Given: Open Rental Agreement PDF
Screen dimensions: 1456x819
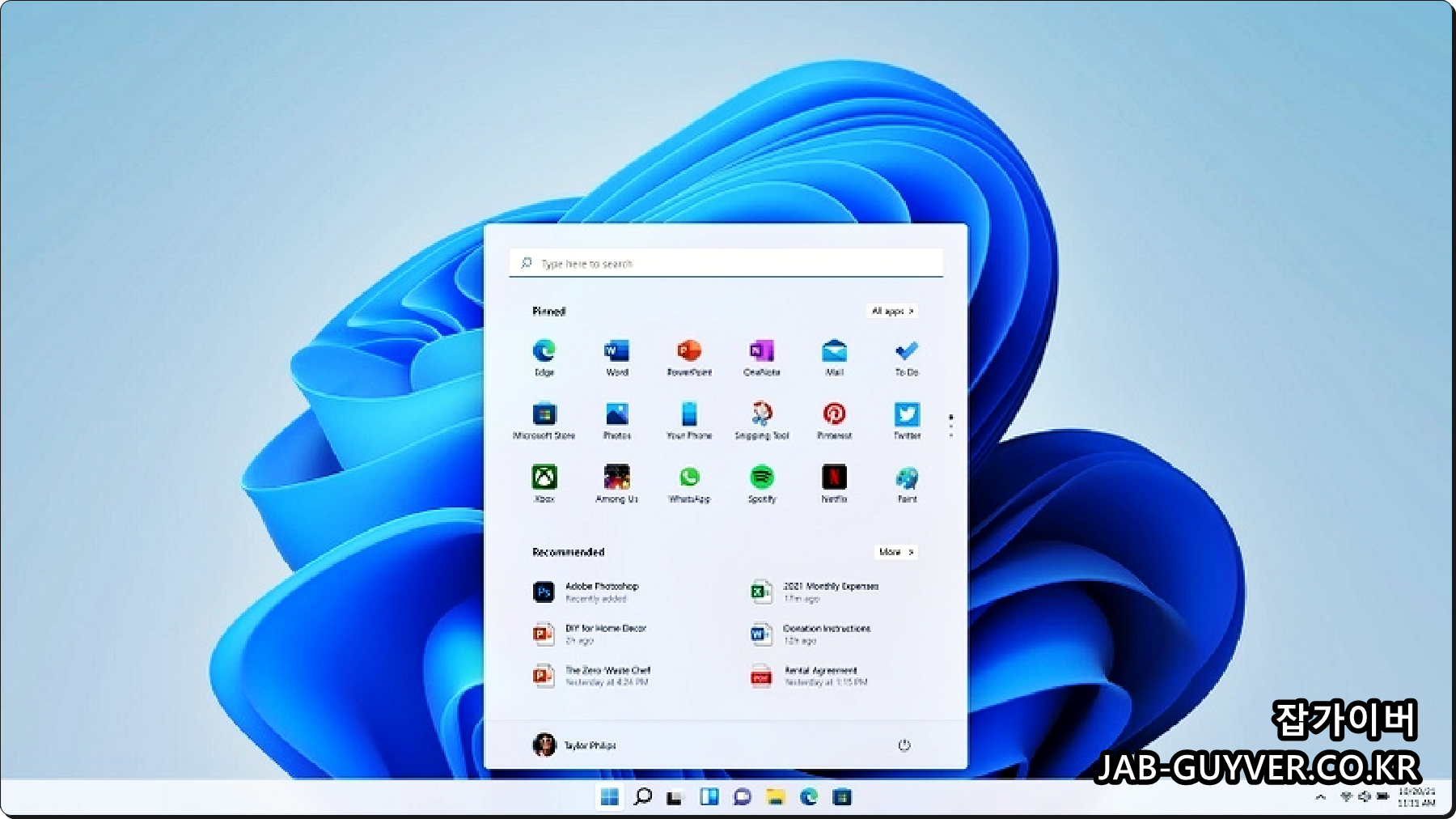Looking at the screenshot, I should [808, 676].
